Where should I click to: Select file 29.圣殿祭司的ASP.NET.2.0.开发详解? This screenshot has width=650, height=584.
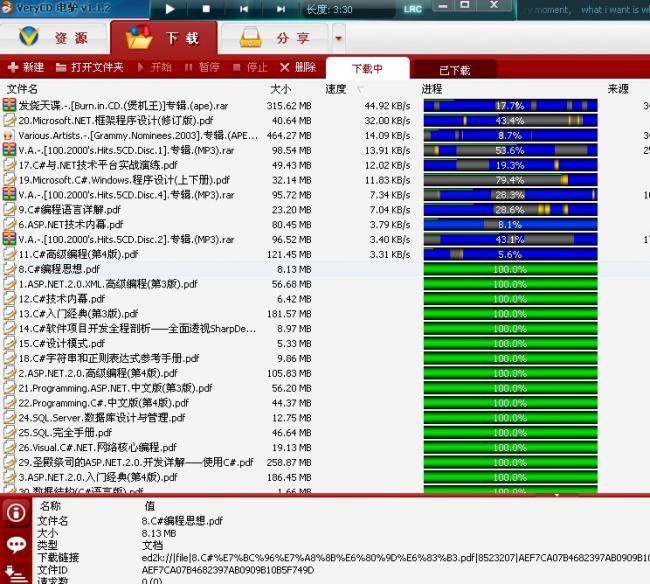click(x=136, y=463)
